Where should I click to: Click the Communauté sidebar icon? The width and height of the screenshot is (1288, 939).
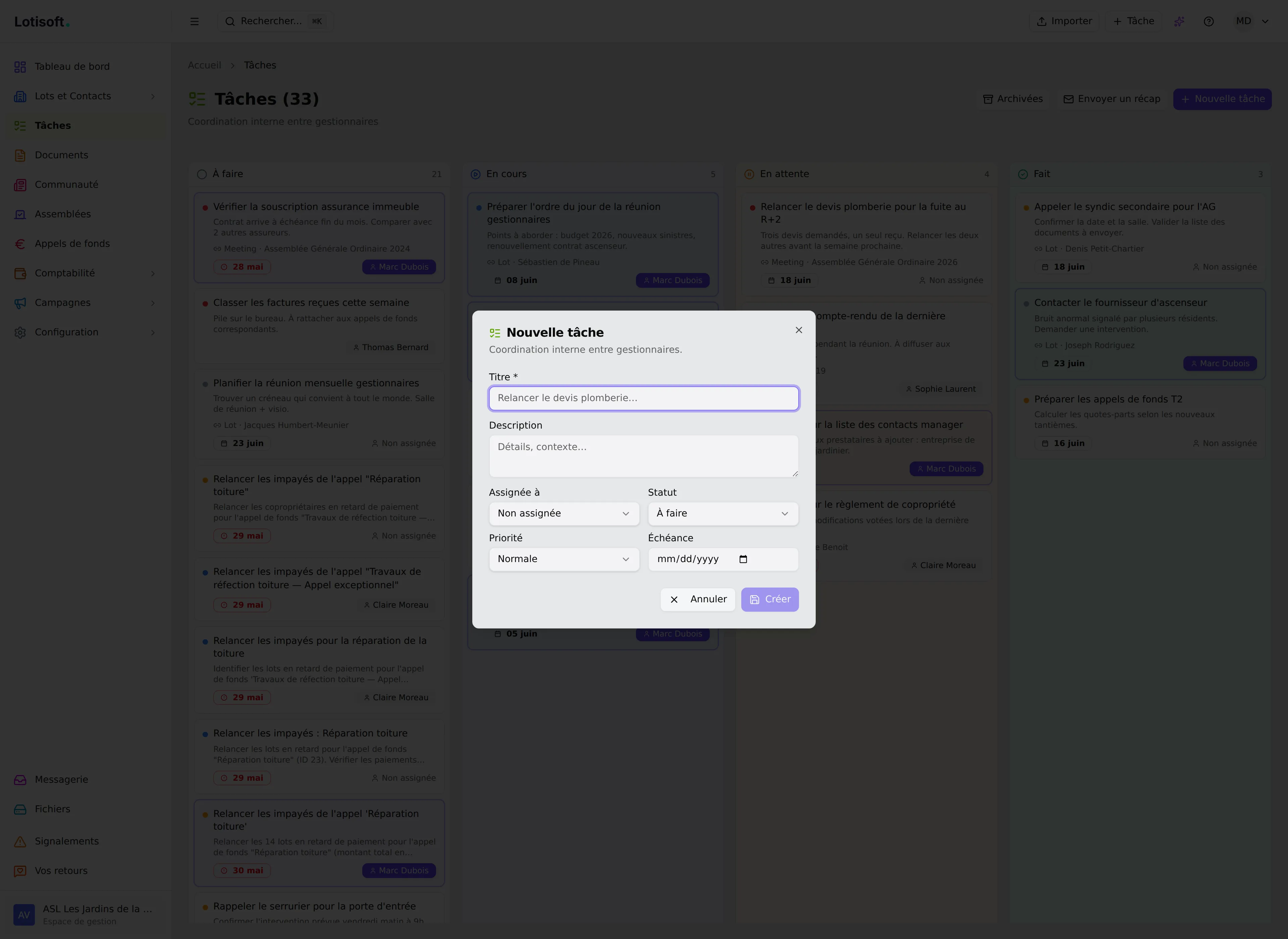coord(20,185)
